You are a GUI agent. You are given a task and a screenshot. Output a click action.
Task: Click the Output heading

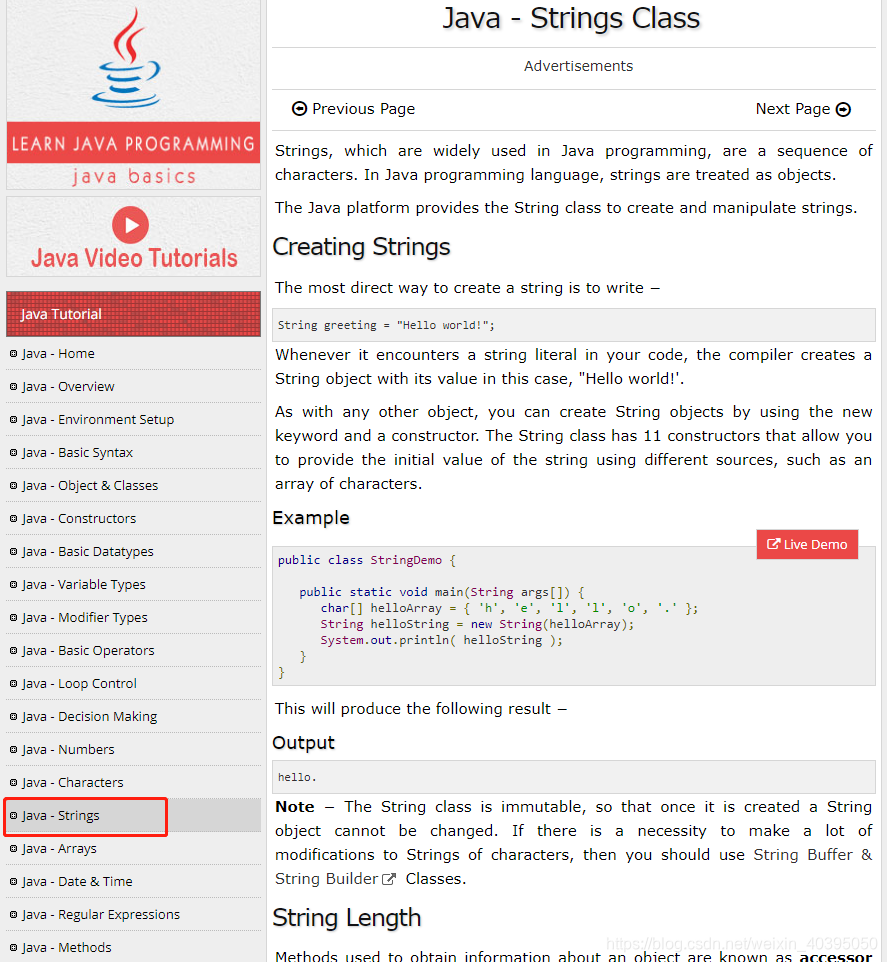[304, 743]
